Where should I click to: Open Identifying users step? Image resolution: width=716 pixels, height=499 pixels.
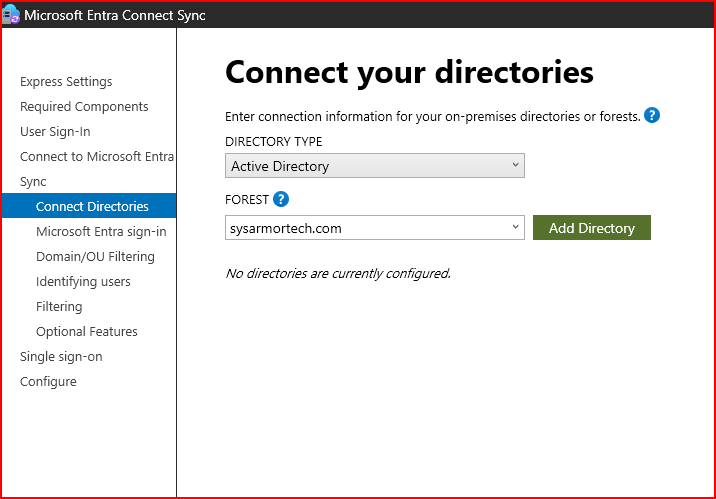pos(83,282)
